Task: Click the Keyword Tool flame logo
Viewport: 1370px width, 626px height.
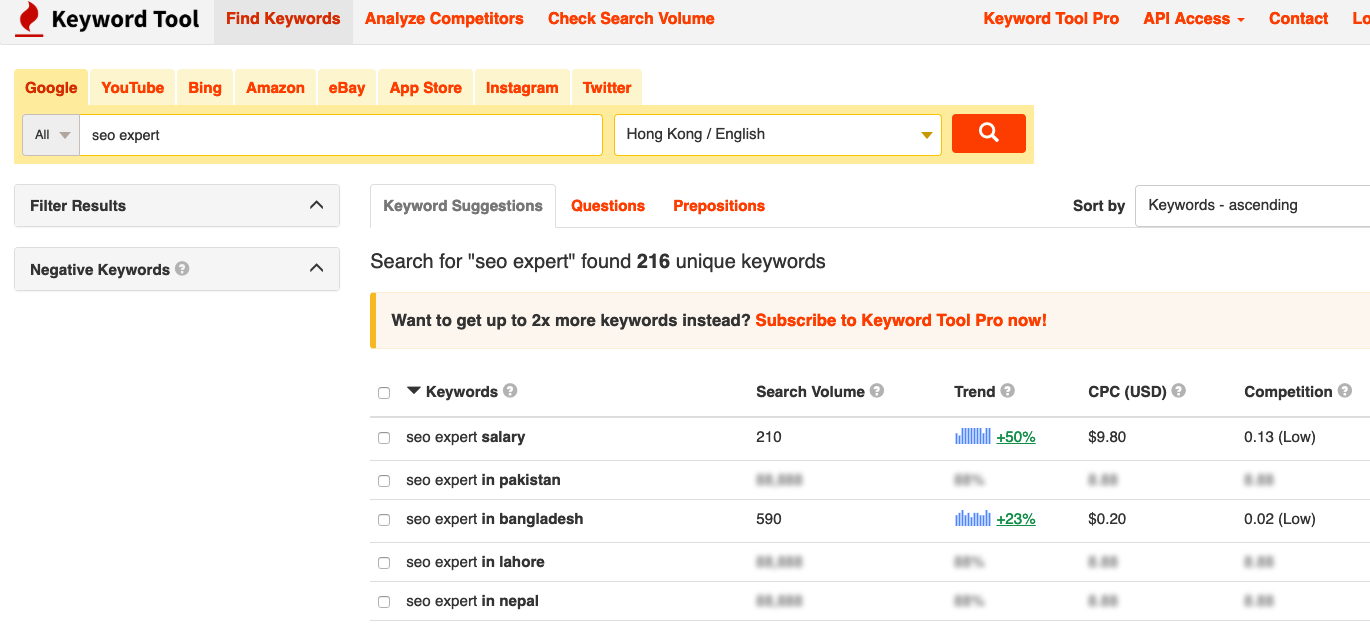Action: click(x=29, y=19)
